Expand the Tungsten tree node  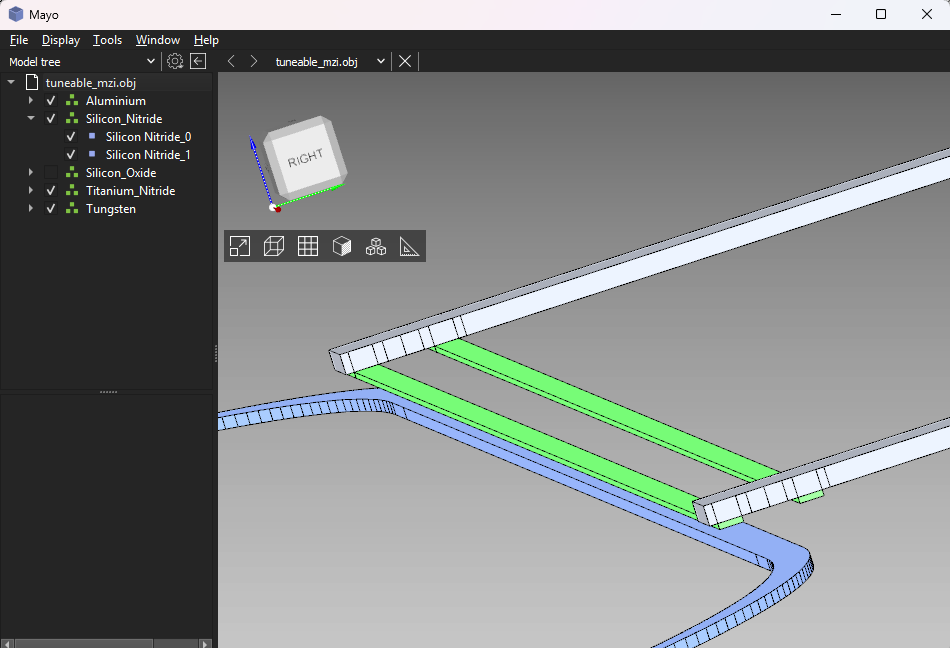pos(31,209)
